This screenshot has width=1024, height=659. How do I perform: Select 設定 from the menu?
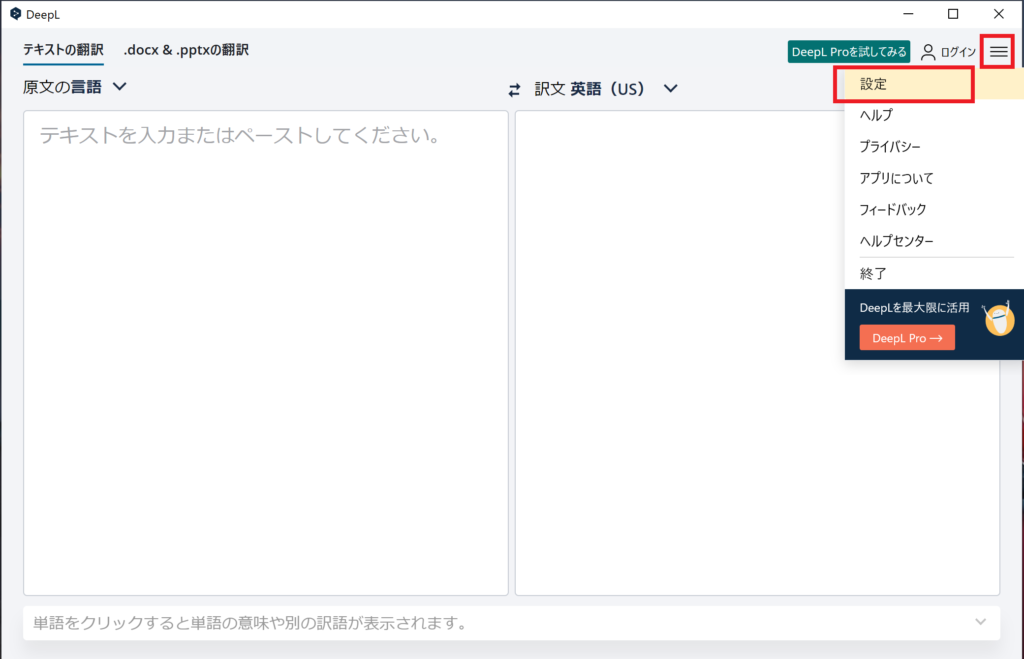pyautogui.click(x=934, y=84)
